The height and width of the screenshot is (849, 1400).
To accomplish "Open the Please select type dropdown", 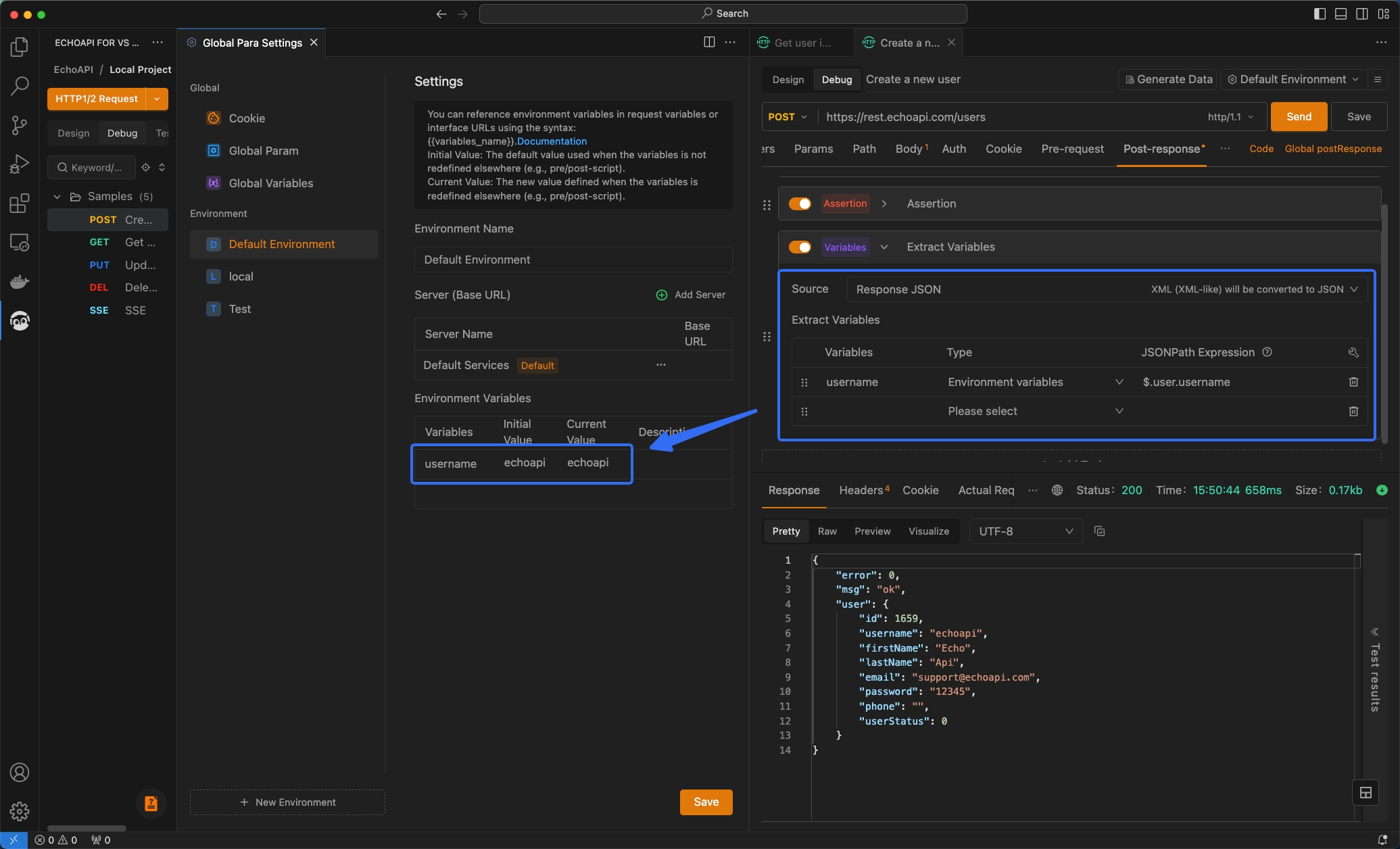I will [x=1035, y=411].
